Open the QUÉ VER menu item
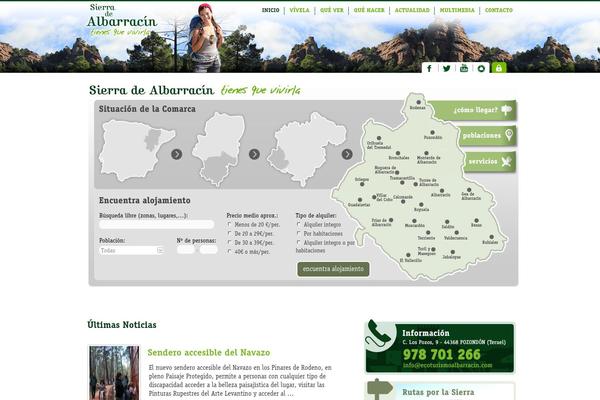Screen dimensions: 600x400 tap(332, 10)
